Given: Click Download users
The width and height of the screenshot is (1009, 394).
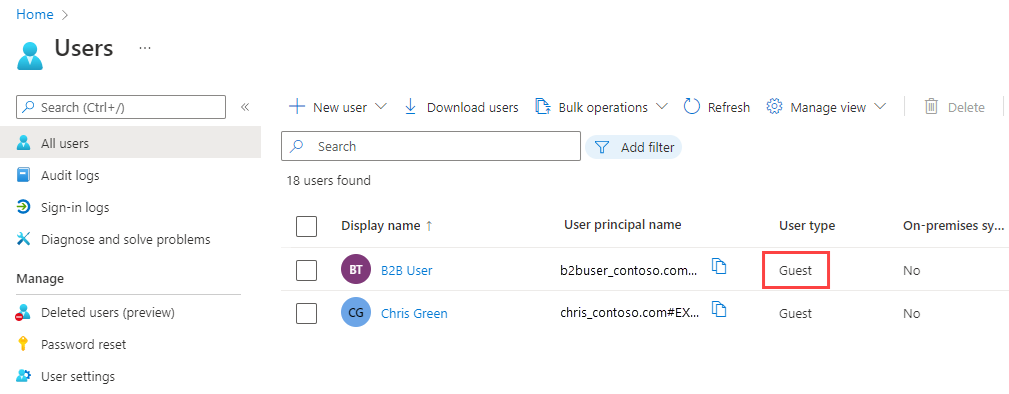Looking at the screenshot, I should click(x=461, y=107).
